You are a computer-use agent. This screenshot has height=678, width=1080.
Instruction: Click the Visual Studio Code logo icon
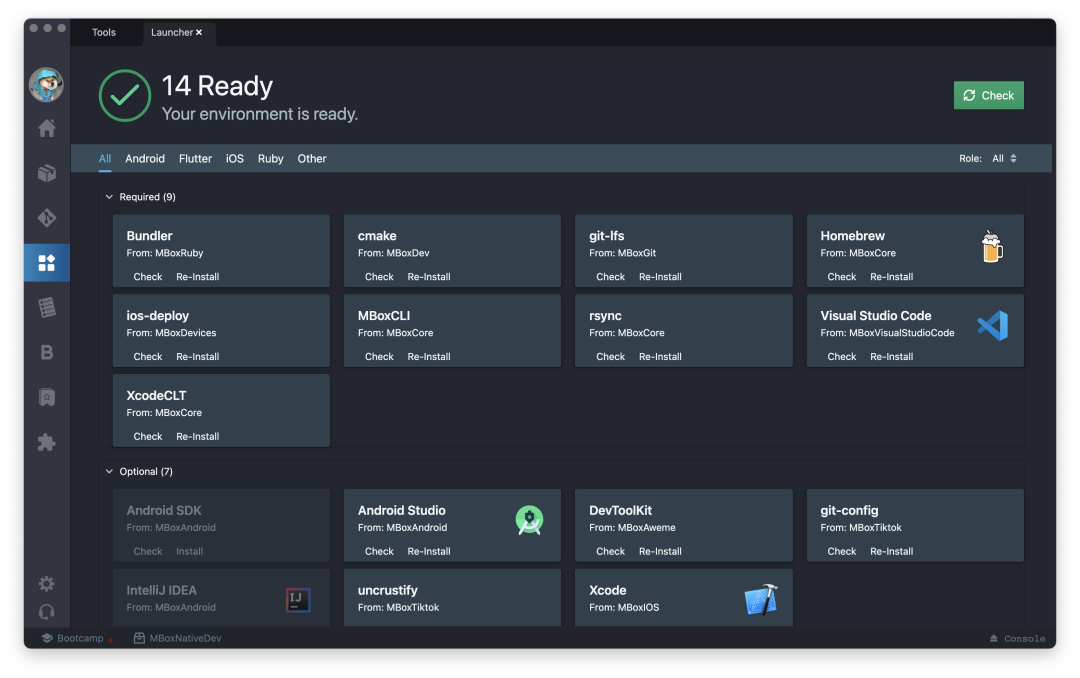pyautogui.click(x=993, y=326)
